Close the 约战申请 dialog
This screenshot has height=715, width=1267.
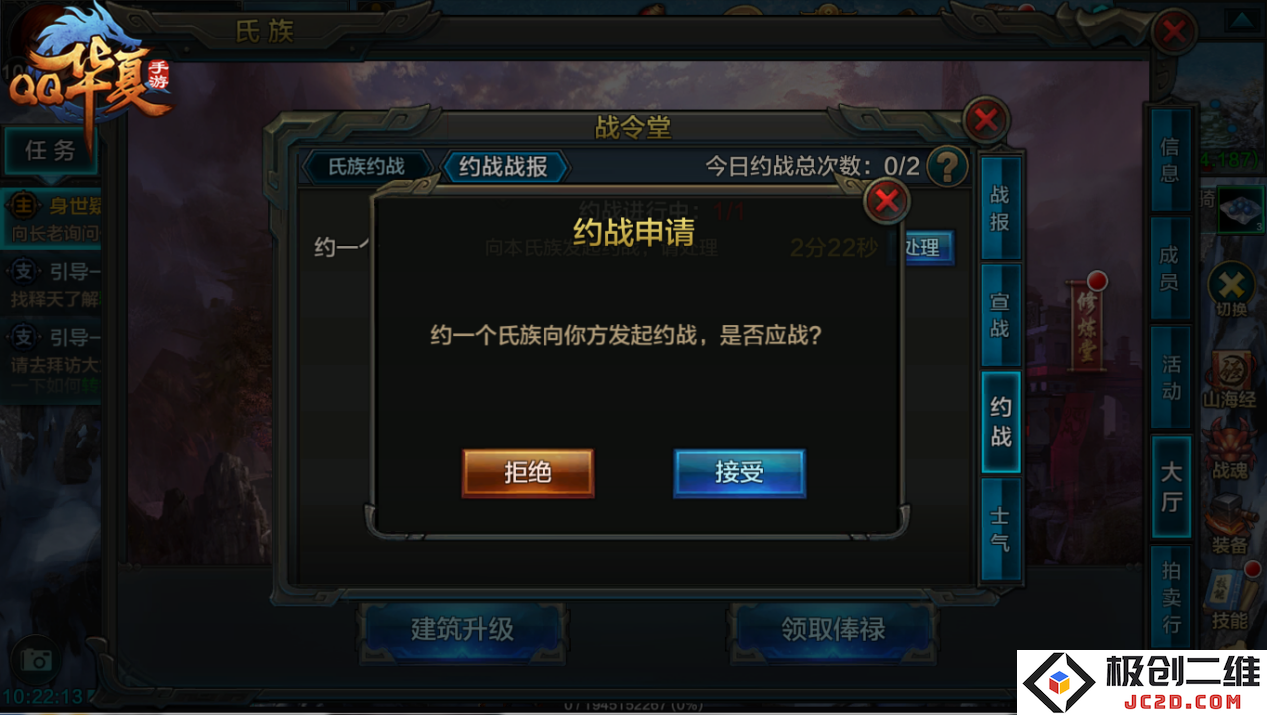(x=886, y=202)
